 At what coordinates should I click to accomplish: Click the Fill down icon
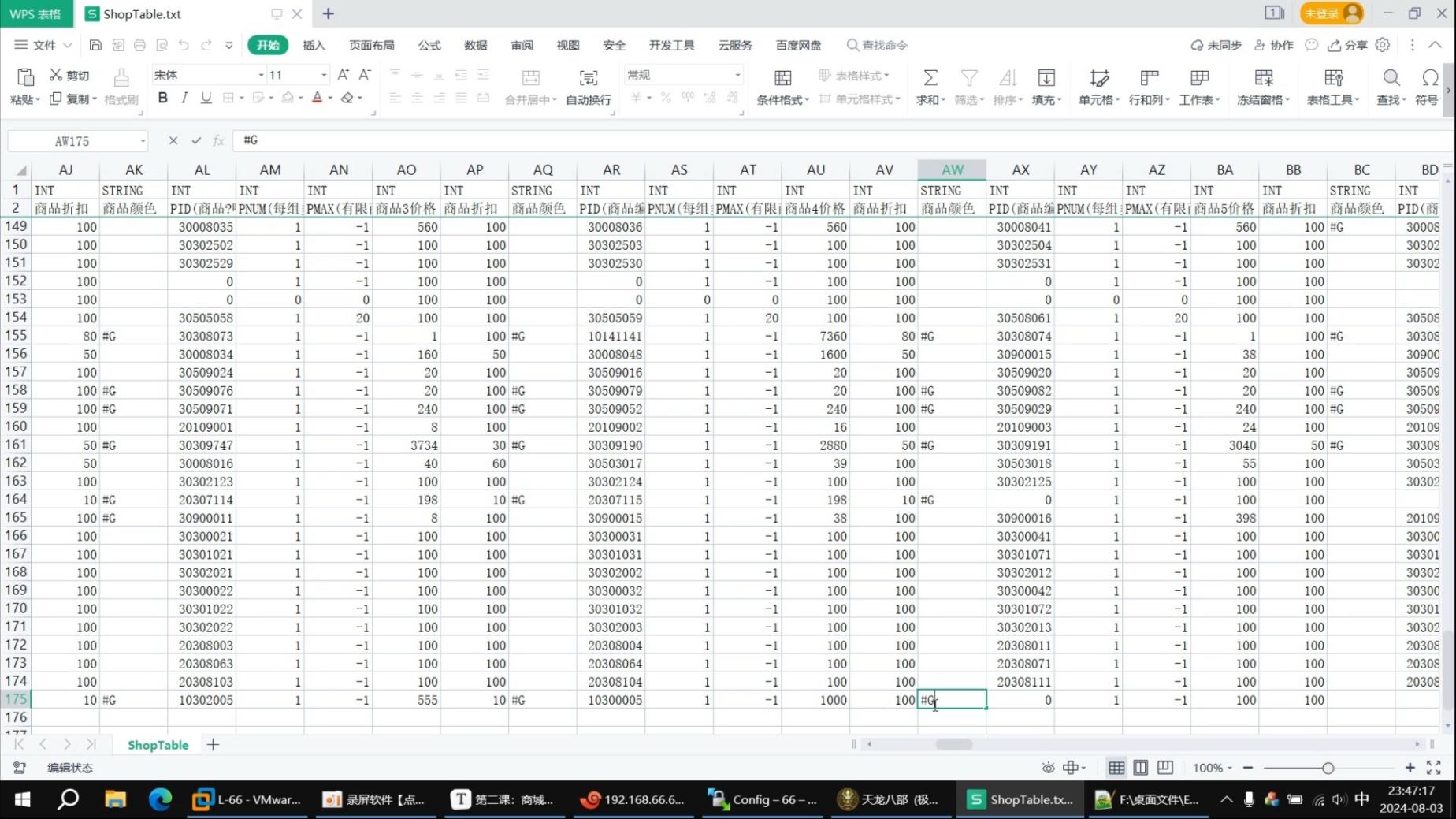click(x=1046, y=77)
